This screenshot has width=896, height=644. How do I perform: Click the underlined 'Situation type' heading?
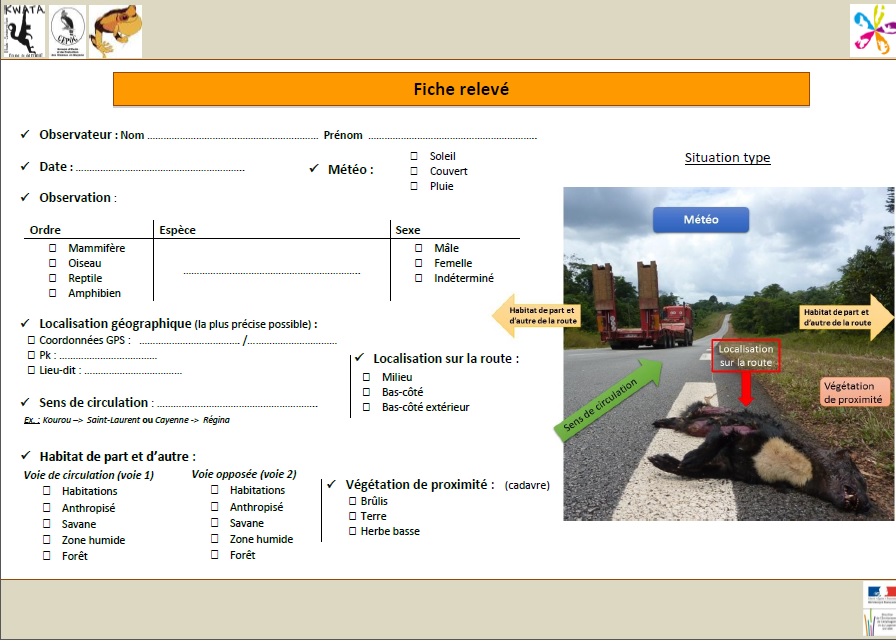click(727, 158)
